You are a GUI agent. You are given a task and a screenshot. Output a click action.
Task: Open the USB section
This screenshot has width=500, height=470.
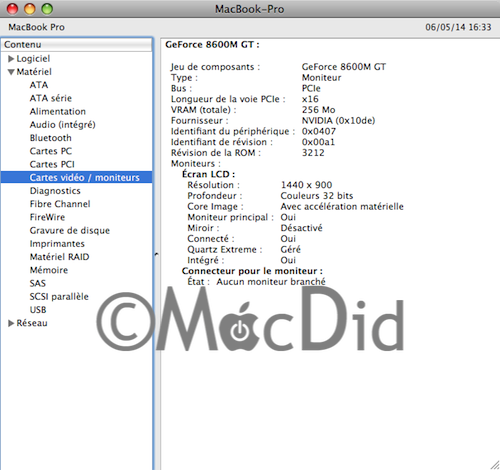[x=38, y=310]
